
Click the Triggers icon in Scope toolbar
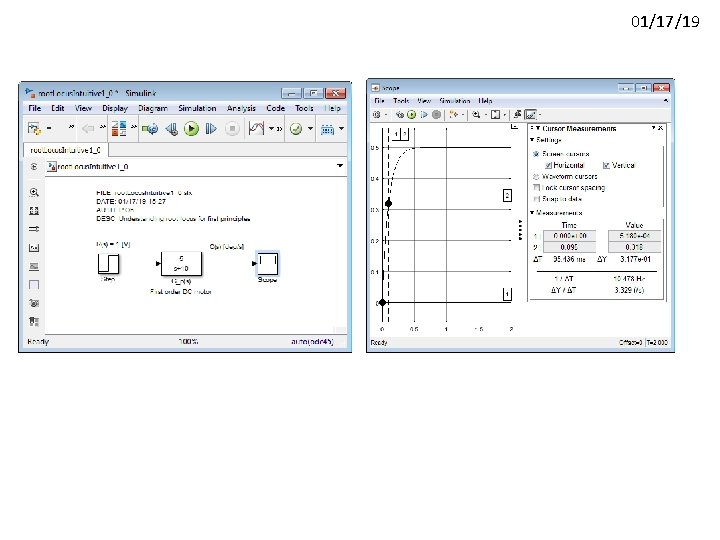[518, 115]
